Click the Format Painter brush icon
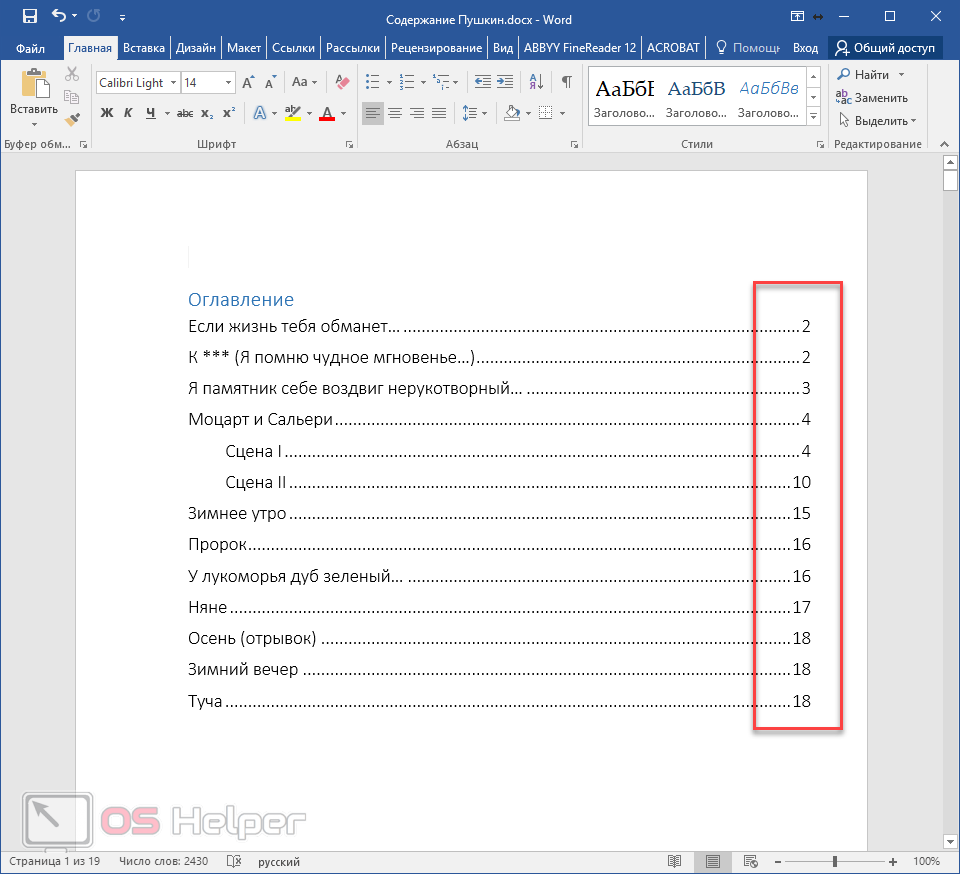This screenshot has width=960, height=874. coord(72,119)
